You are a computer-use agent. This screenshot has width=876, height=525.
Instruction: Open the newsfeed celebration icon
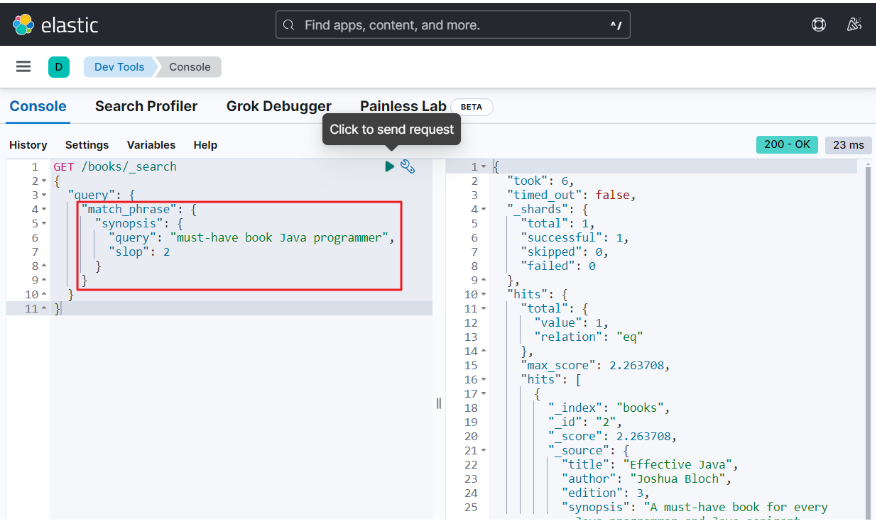tap(854, 25)
